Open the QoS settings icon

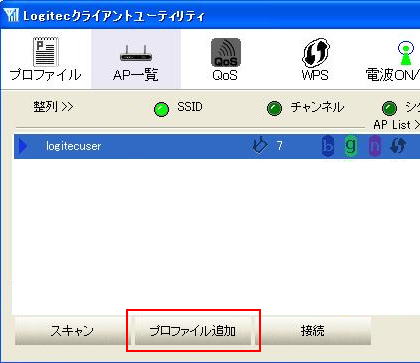pyautogui.click(x=226, y=52)
